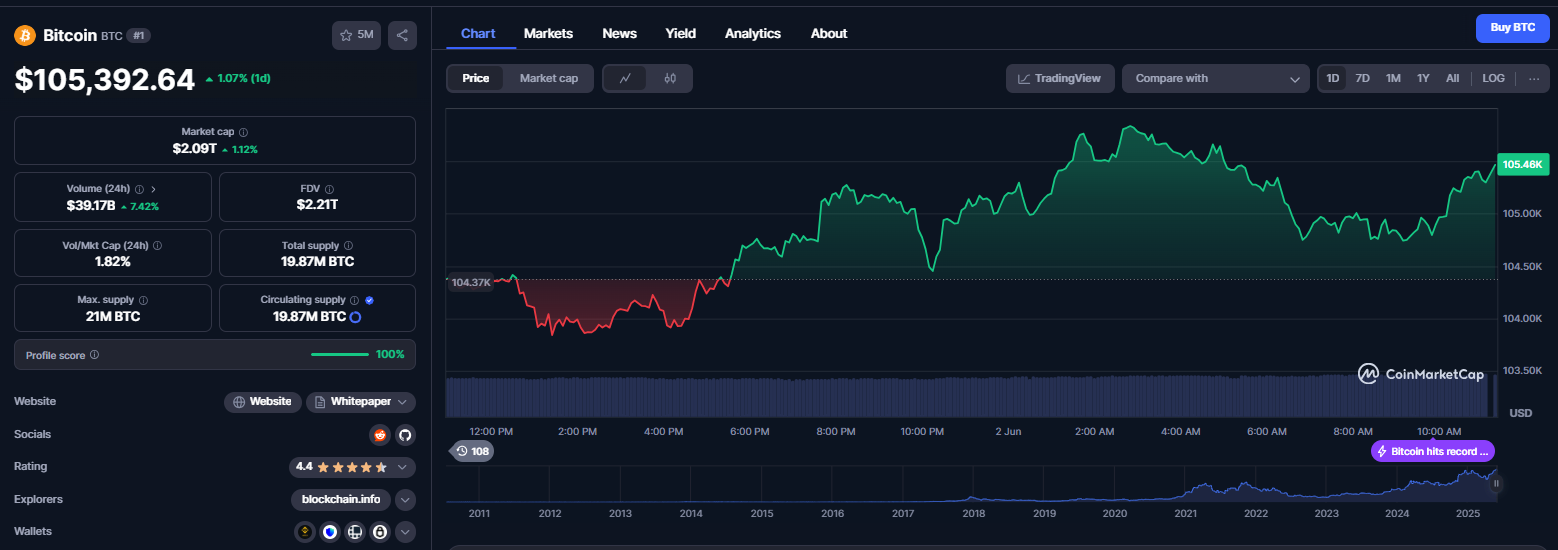Switch to the Markets tab
1558x550 pixels.
click(548, 33)
